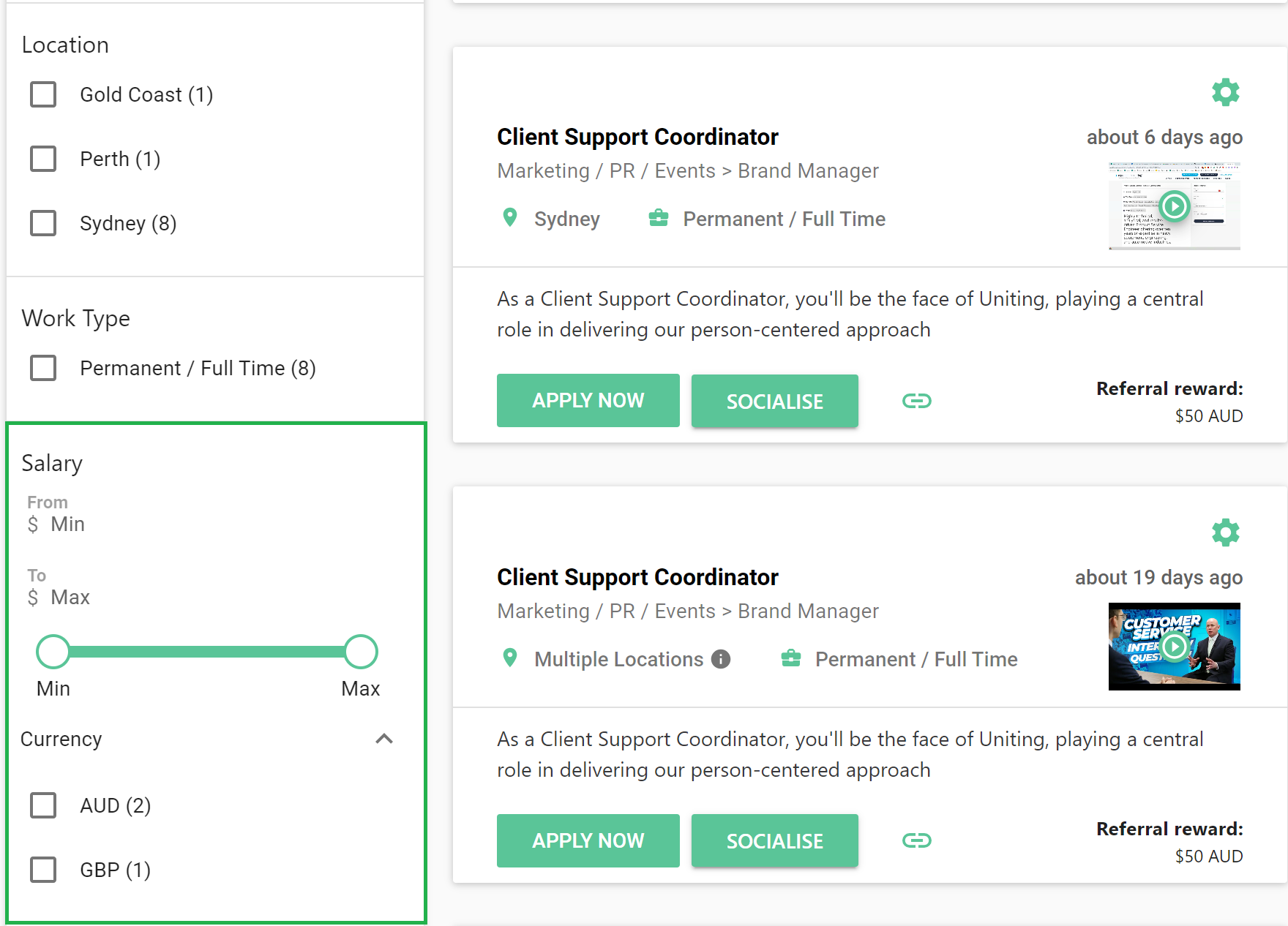Click the briefcase icon on the second job card
The height and width of the screenshot is (926, 1288).
[791, 658]
